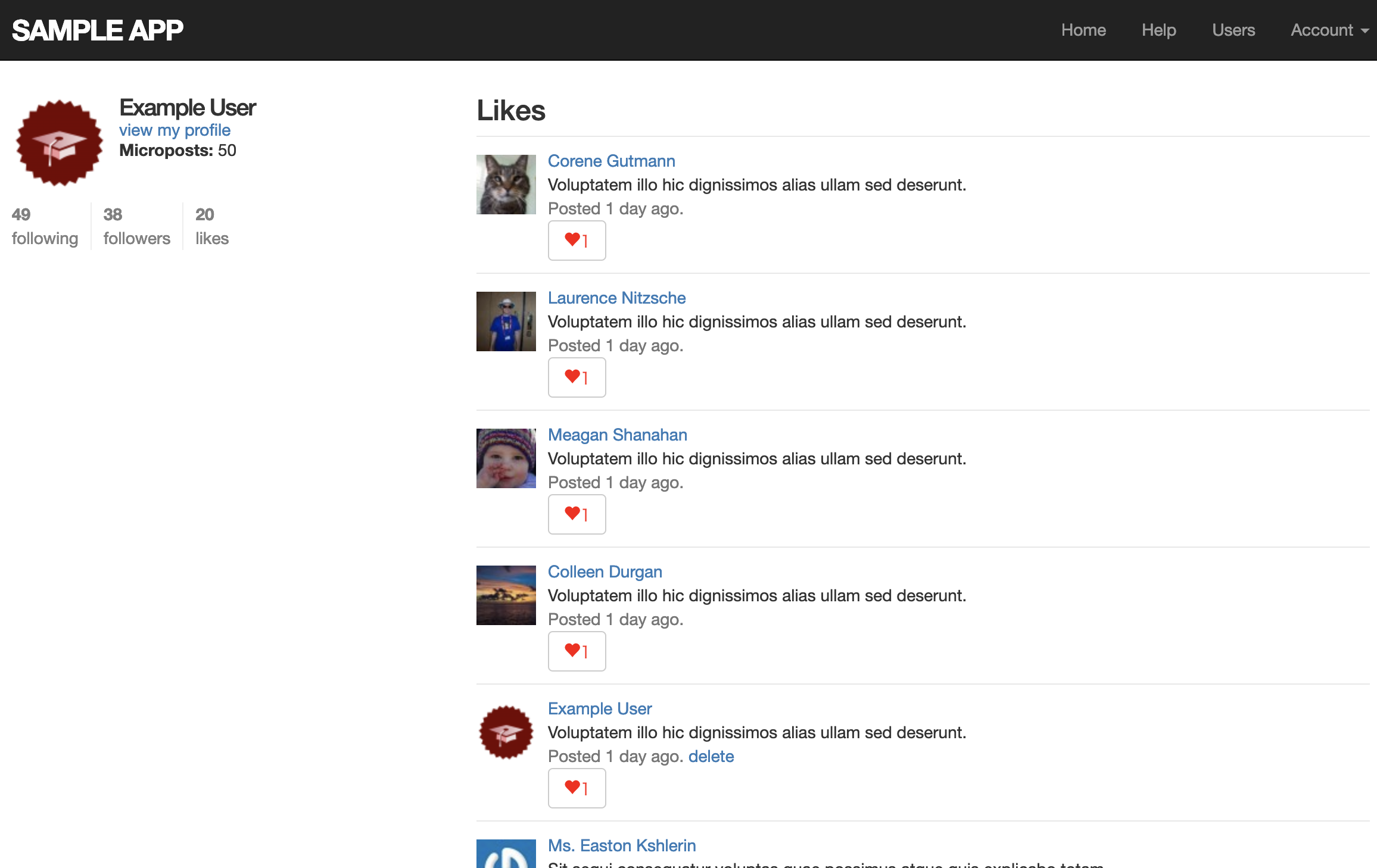Click the sidebar graduation cap avatar
This screenshot has height=868, width=1377.
click(x=59, y=143)
